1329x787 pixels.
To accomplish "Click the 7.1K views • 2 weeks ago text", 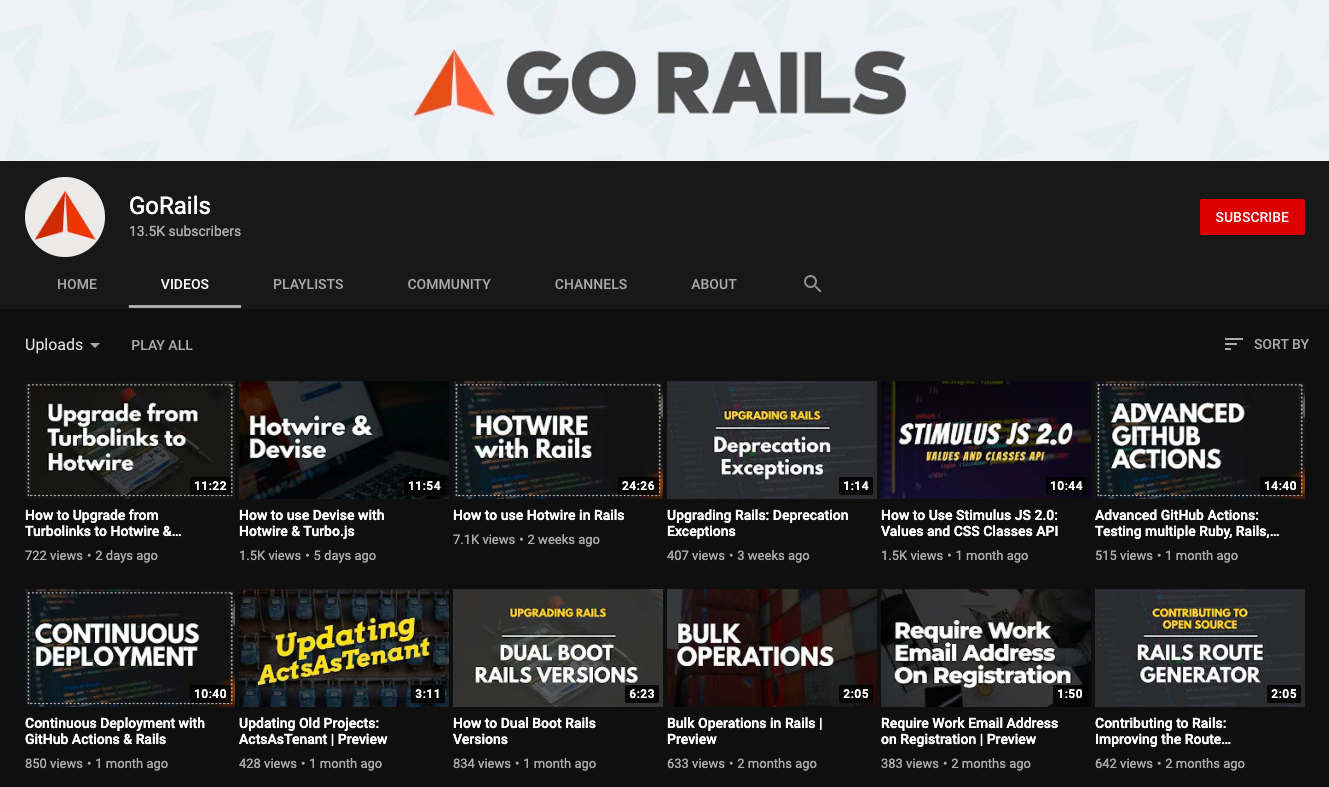I will point(526,540).
